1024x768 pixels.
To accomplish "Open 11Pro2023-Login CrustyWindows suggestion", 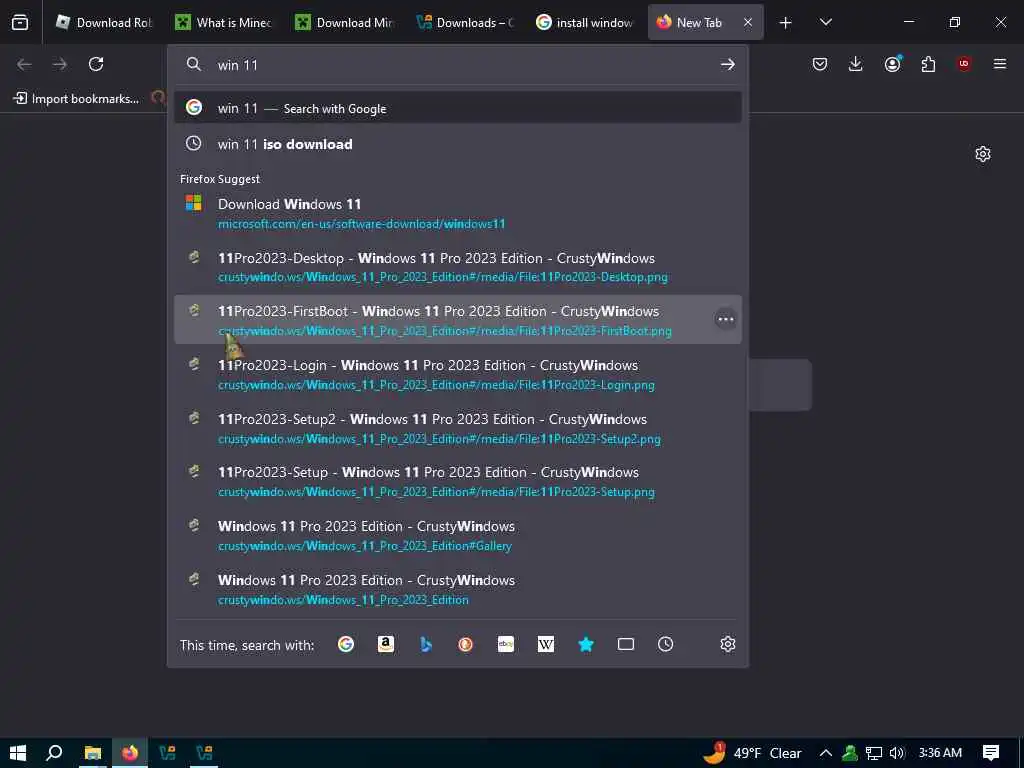I will click(x=458, y=374).
